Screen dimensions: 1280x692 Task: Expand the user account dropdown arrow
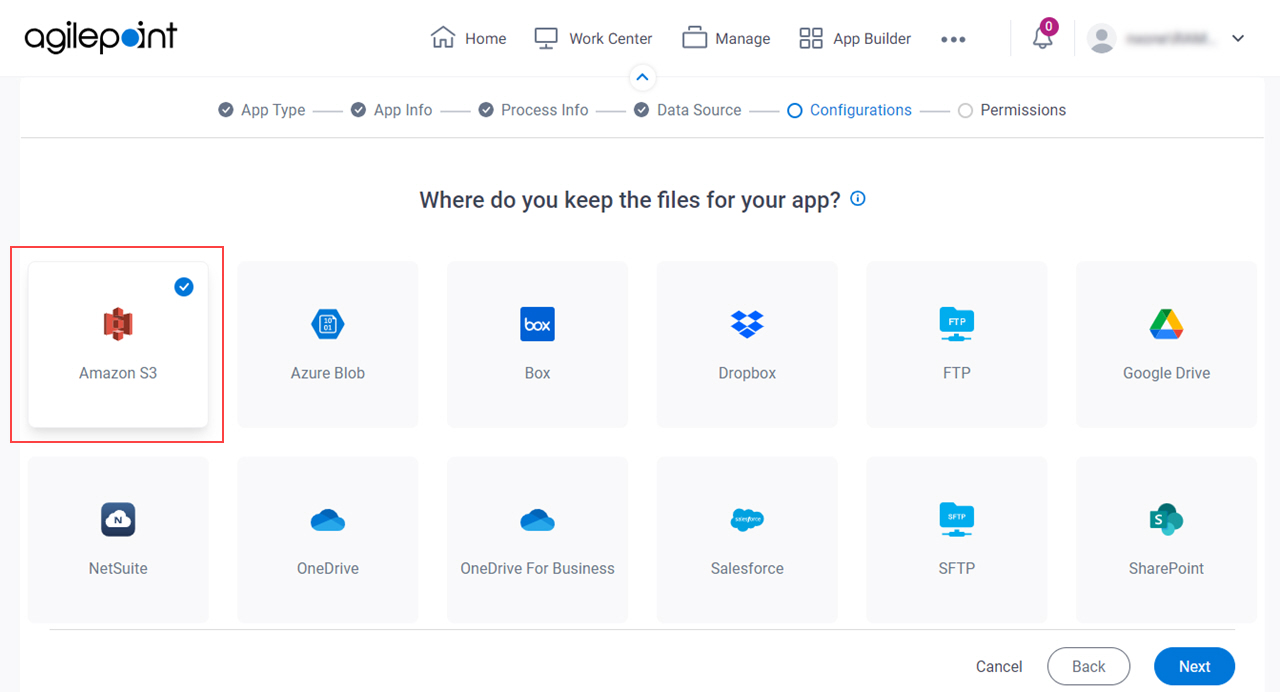pos(1238,39)
